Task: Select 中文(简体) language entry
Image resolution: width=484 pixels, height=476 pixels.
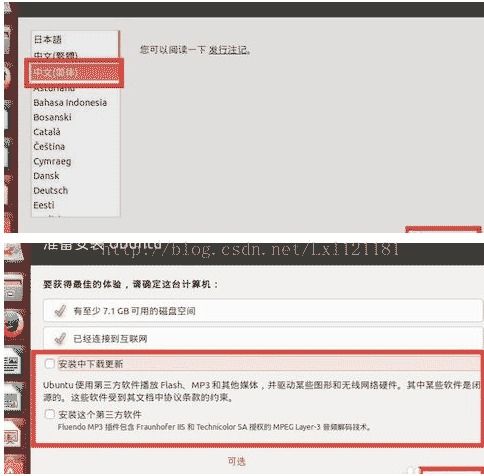Action: click(75, 73)
